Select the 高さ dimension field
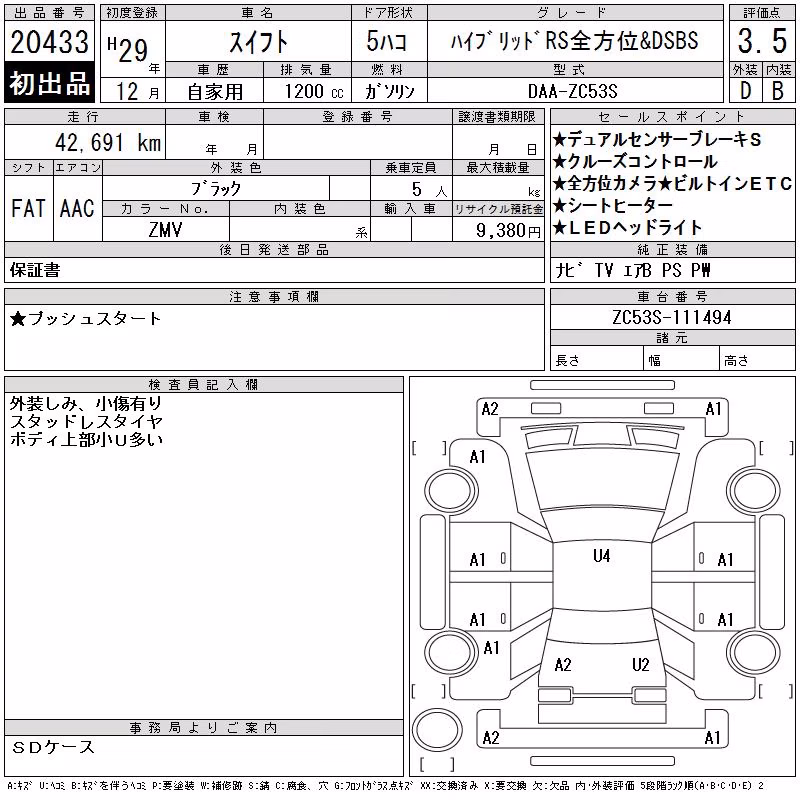Image resolution: width=800 pixels, height=800 pixels. pyautogui.click(x=758, y=360)
